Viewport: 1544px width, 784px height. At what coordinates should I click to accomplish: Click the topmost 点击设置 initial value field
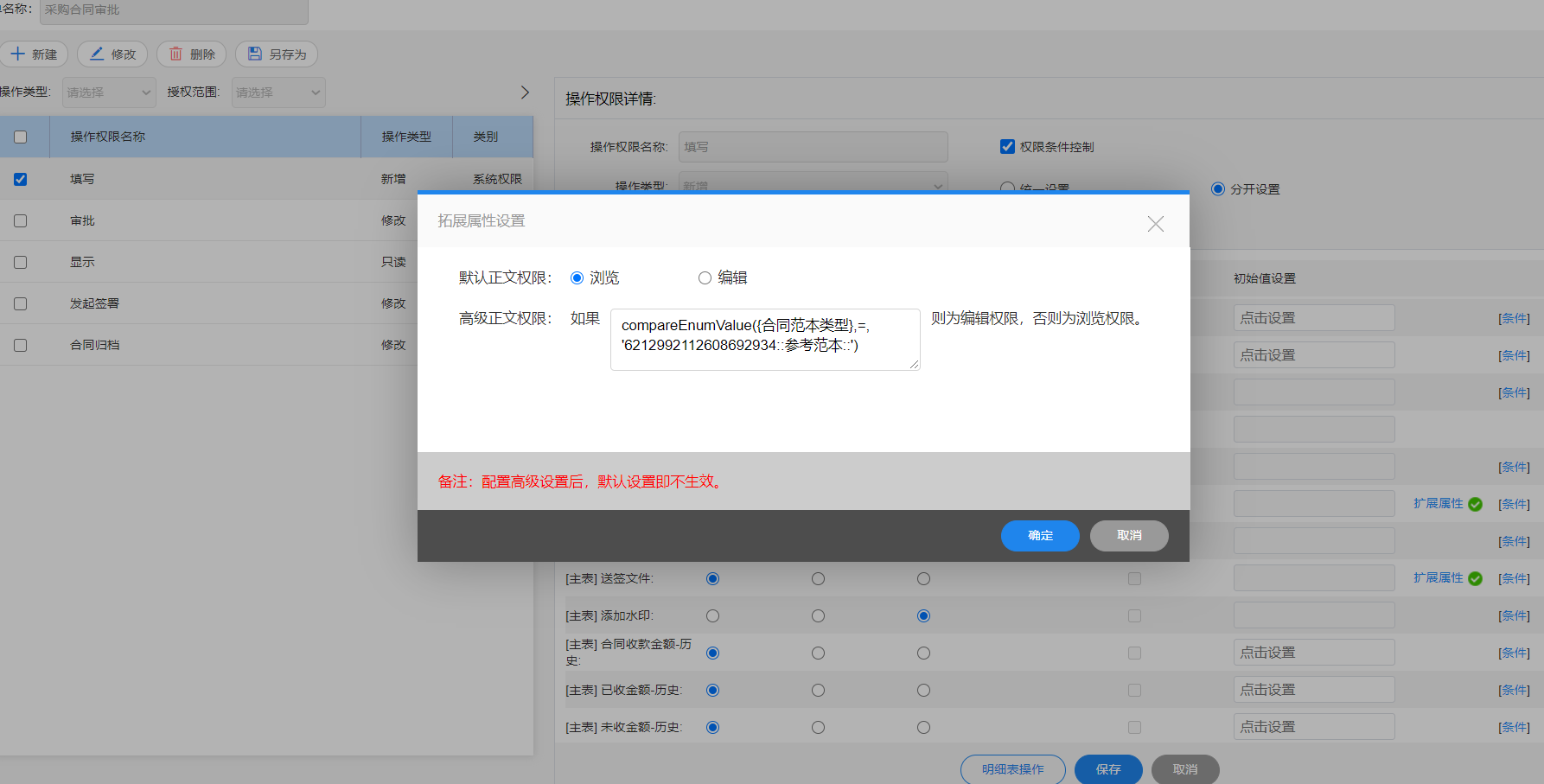pos(1314,318)
